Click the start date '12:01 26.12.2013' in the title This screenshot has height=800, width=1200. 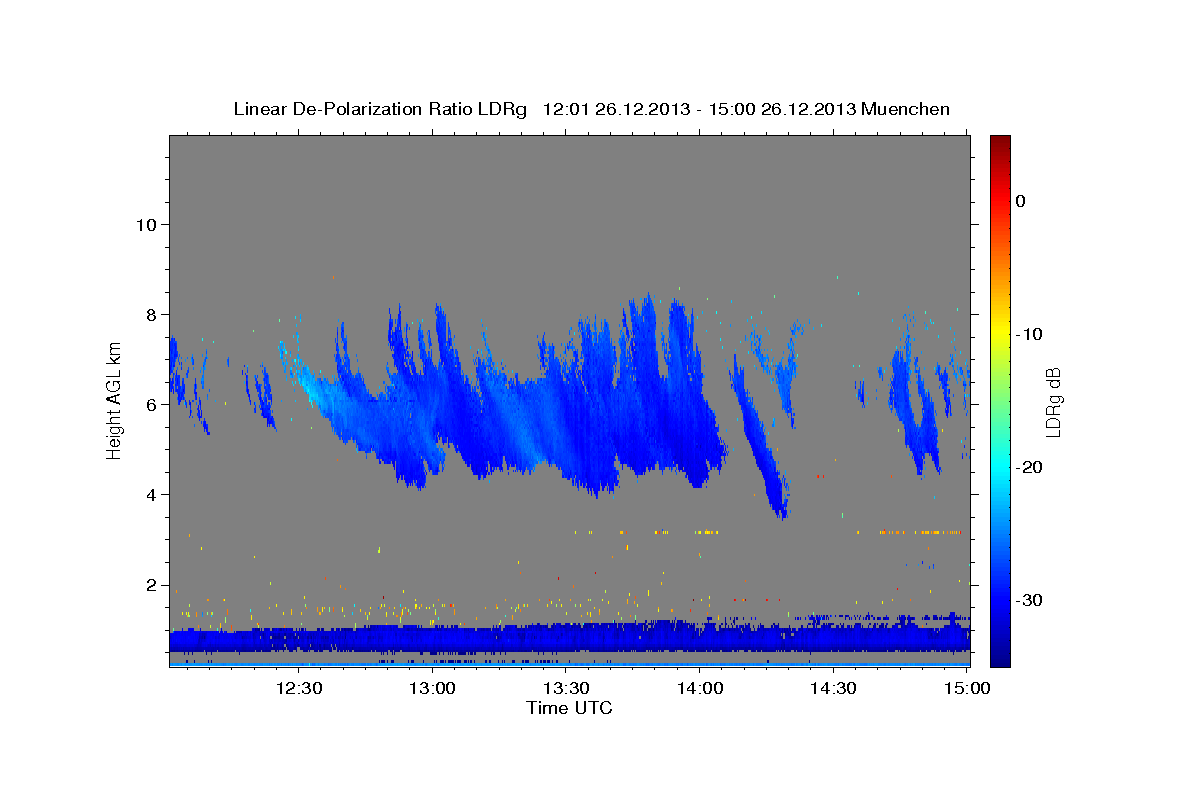click(x=614, y=109)
